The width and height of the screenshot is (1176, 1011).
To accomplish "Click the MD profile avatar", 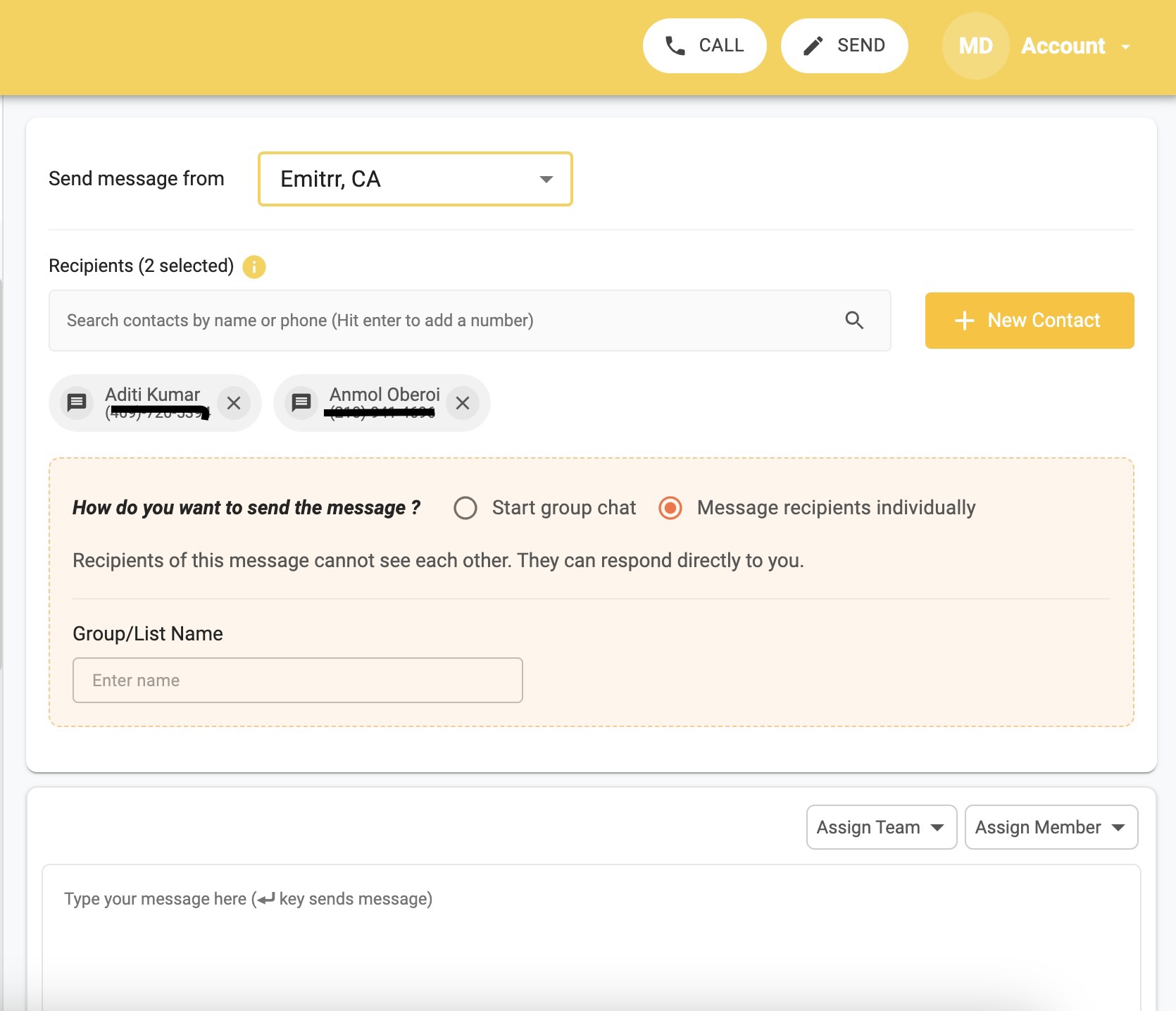I will click(x=975, y=46).
